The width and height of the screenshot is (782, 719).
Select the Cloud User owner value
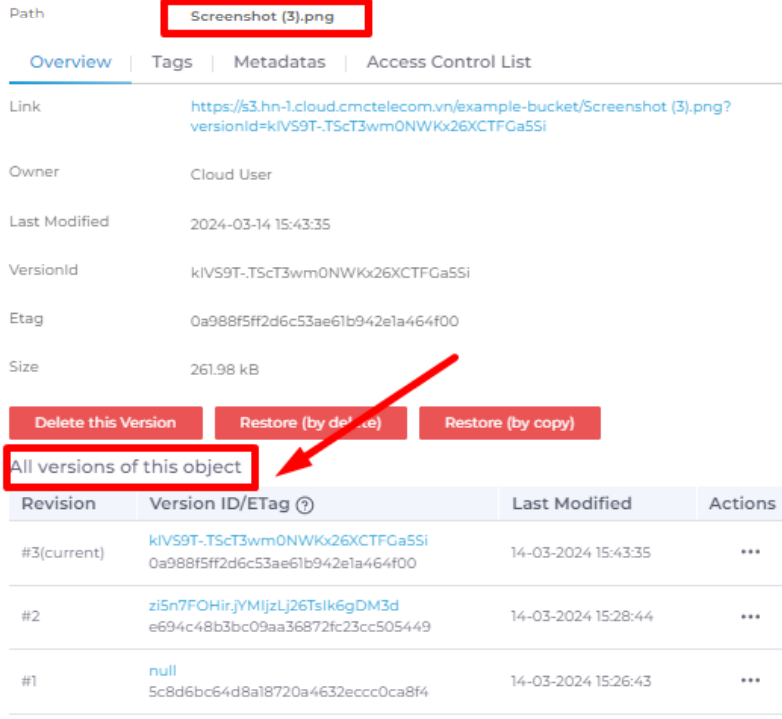[231, 175]
